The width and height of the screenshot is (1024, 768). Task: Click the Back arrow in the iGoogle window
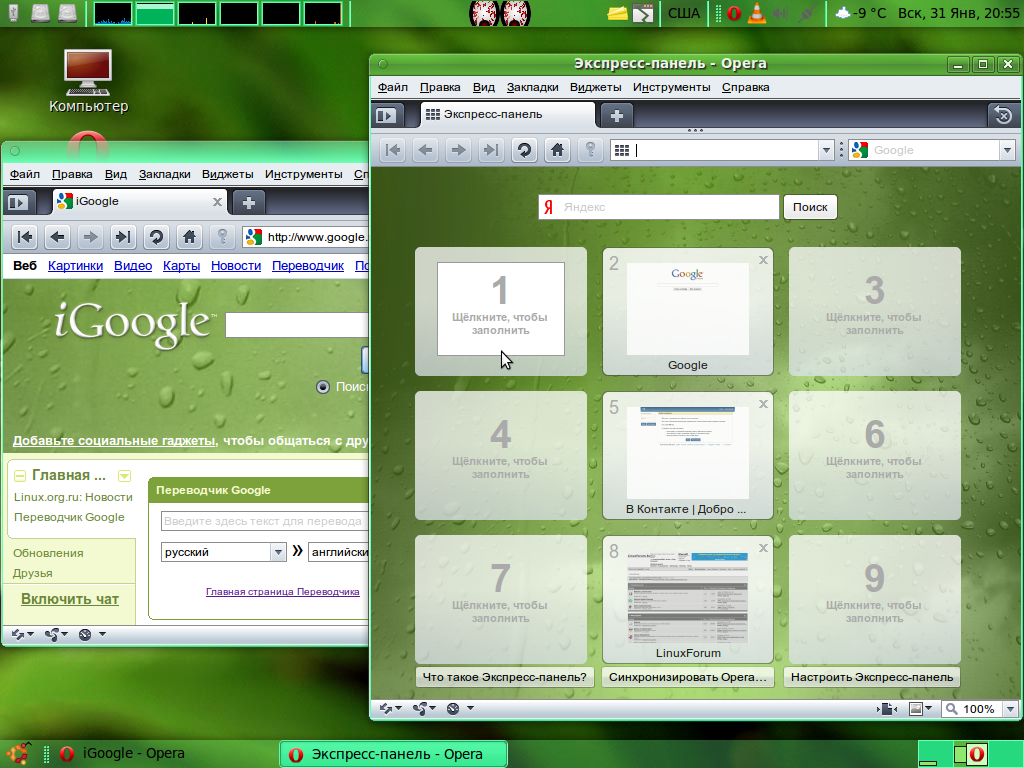pos(58,237)
